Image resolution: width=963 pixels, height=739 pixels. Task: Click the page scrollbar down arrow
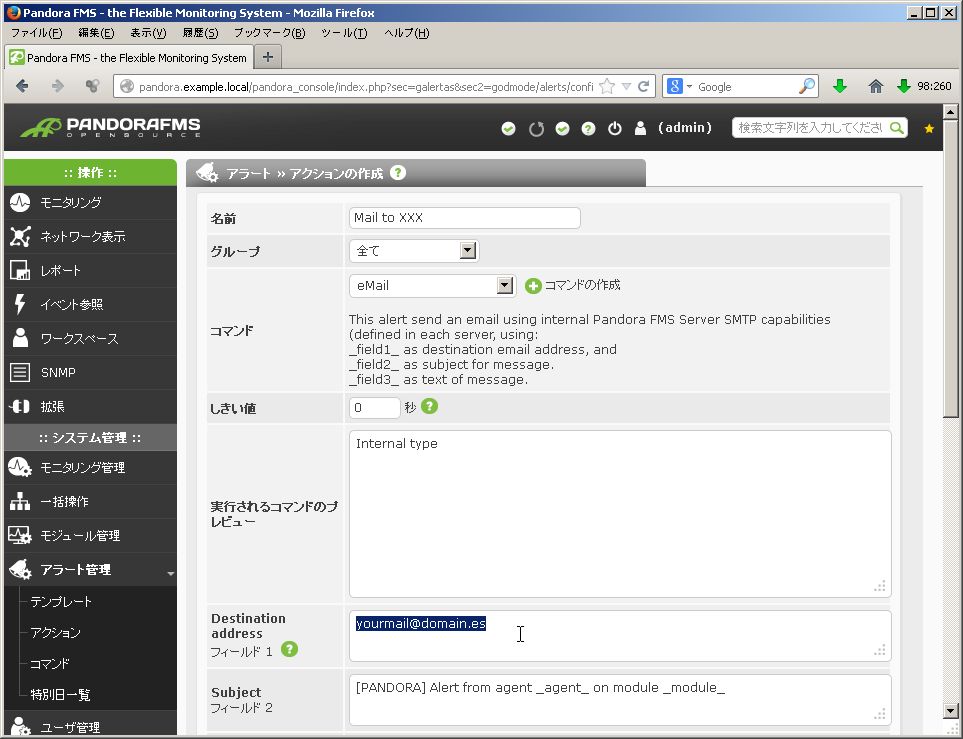coord(950,711)
